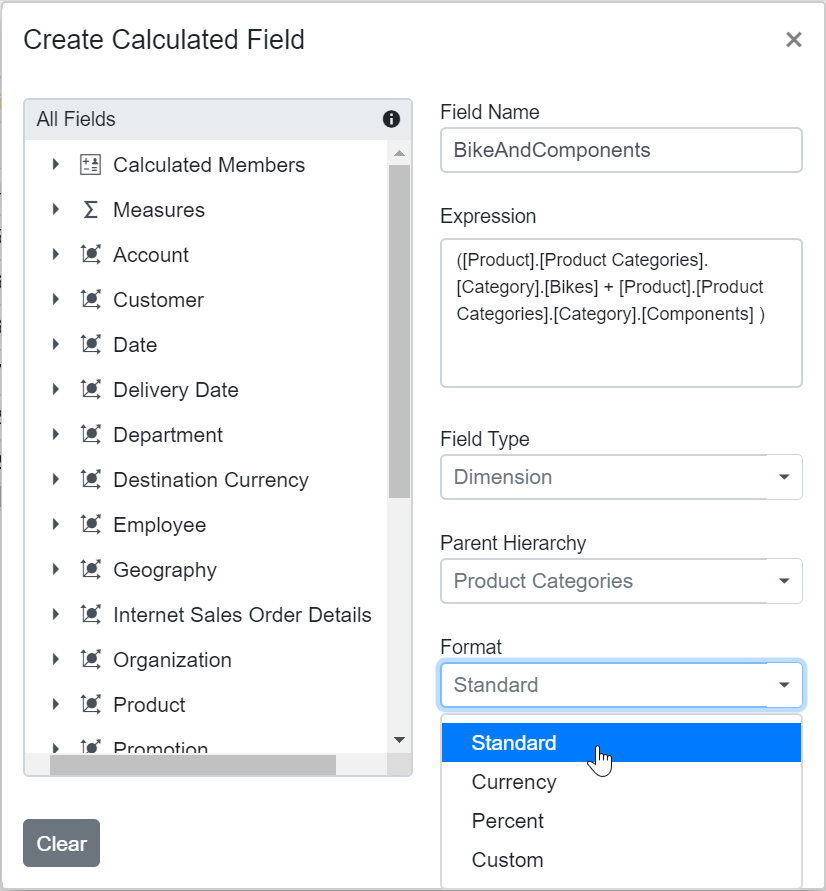The height and width of the screenshot is (891, 826).
Task: Click inside the Field Name input
Action: (x=620, y=149)
